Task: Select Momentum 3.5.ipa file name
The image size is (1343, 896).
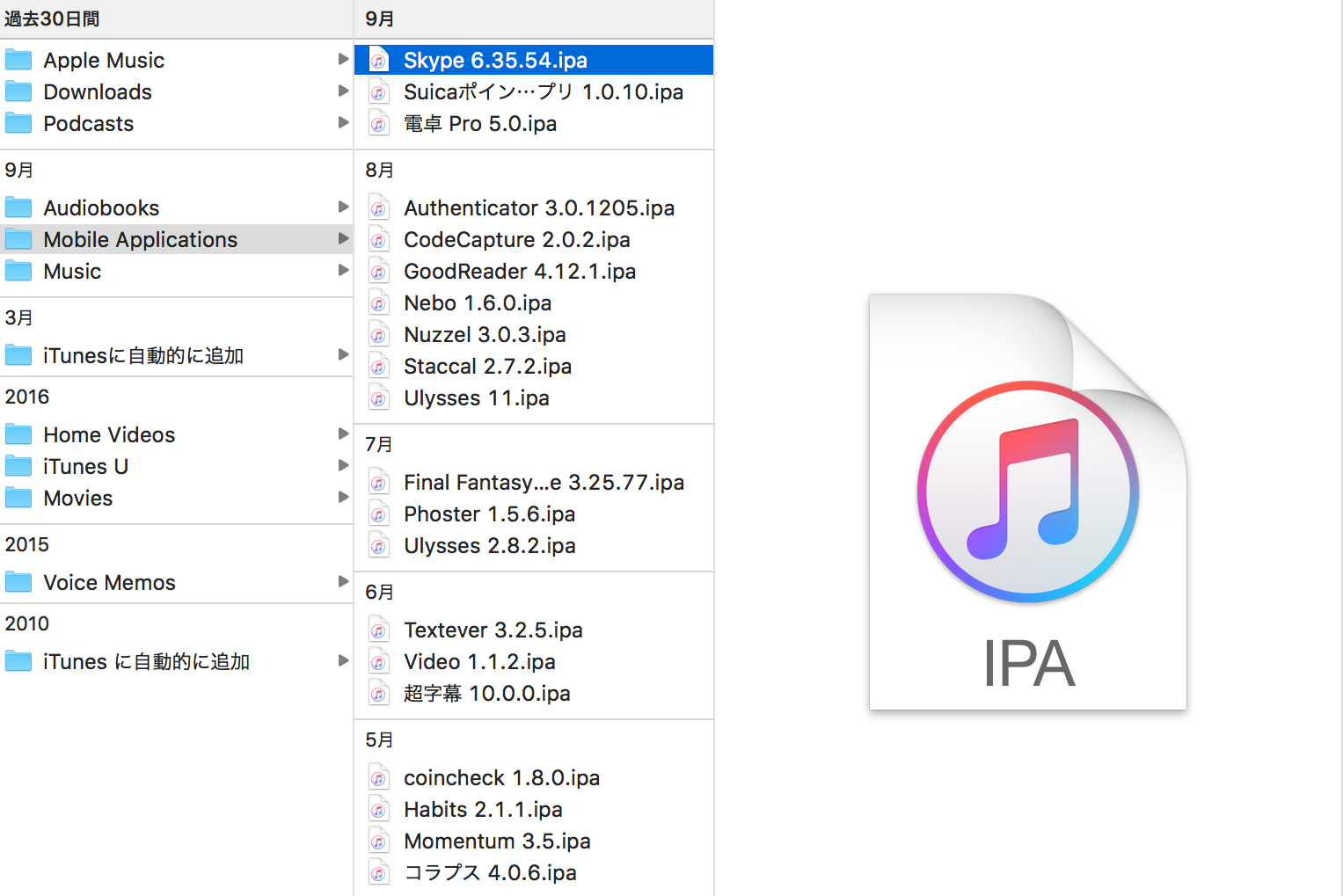Action: pos(497,841)
